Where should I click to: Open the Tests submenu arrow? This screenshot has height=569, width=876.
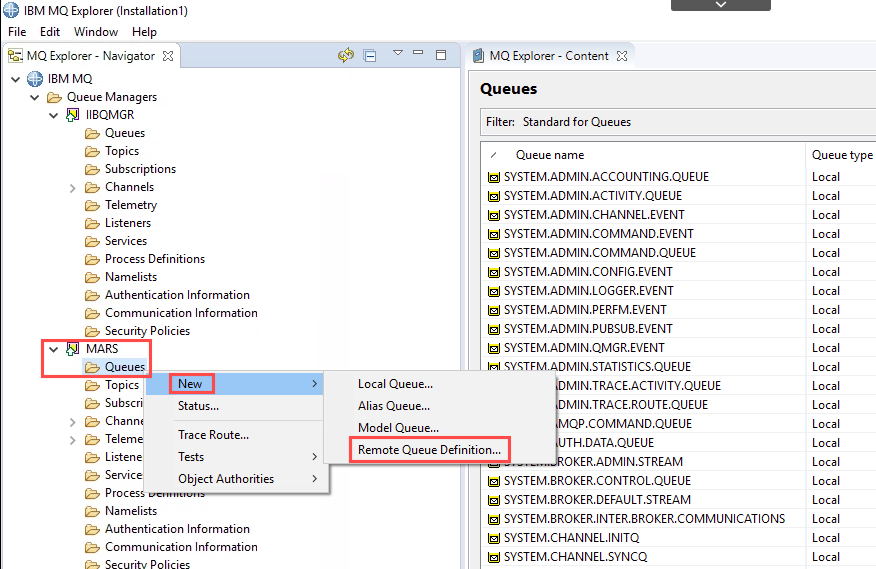pos(315,457)
